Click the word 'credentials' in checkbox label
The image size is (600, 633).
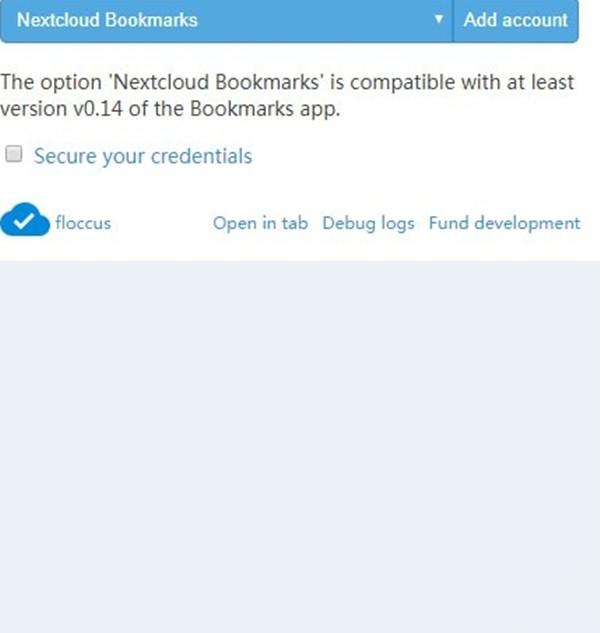pos(197,156)
